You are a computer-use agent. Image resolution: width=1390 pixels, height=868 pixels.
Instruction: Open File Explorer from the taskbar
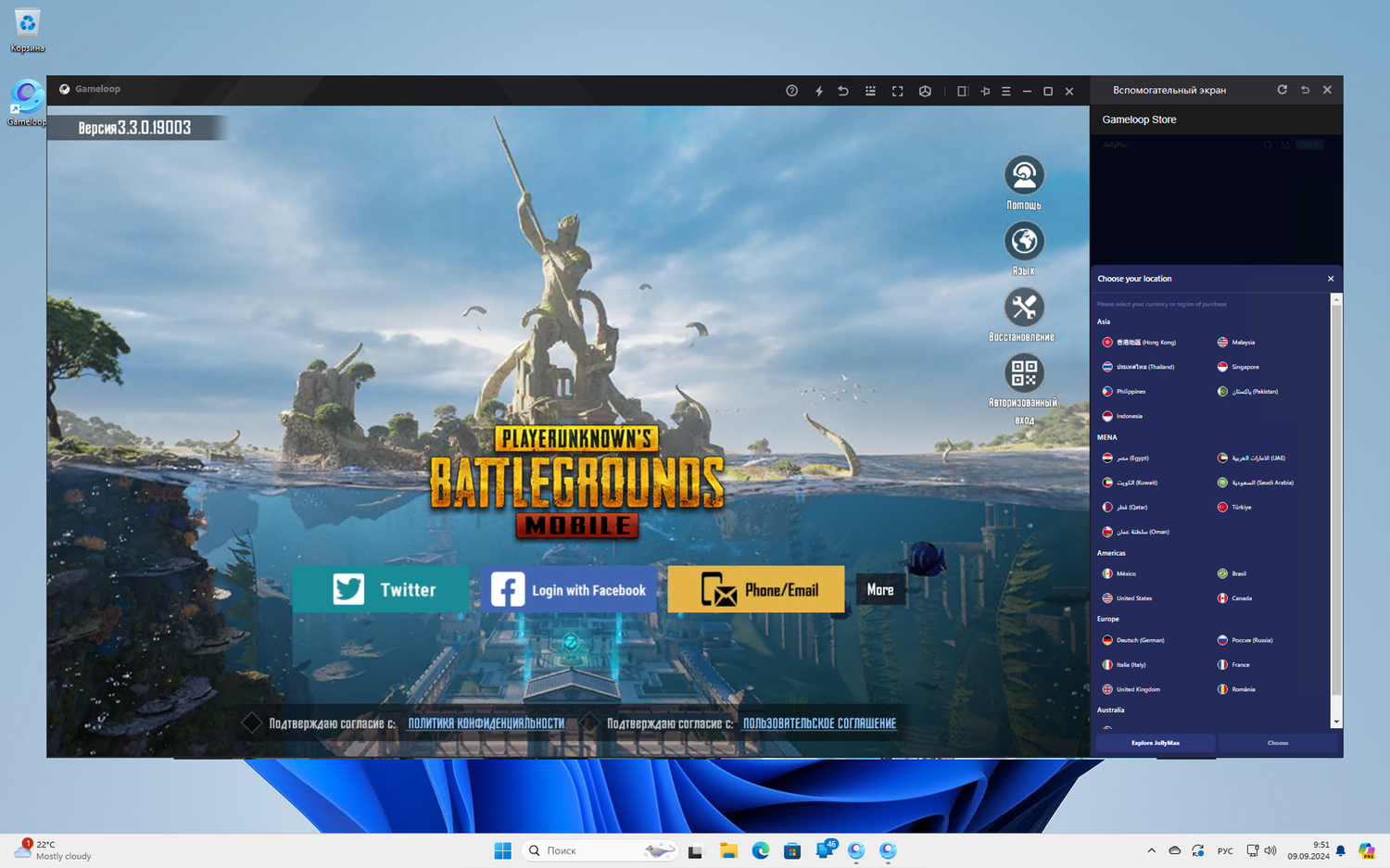728,850
